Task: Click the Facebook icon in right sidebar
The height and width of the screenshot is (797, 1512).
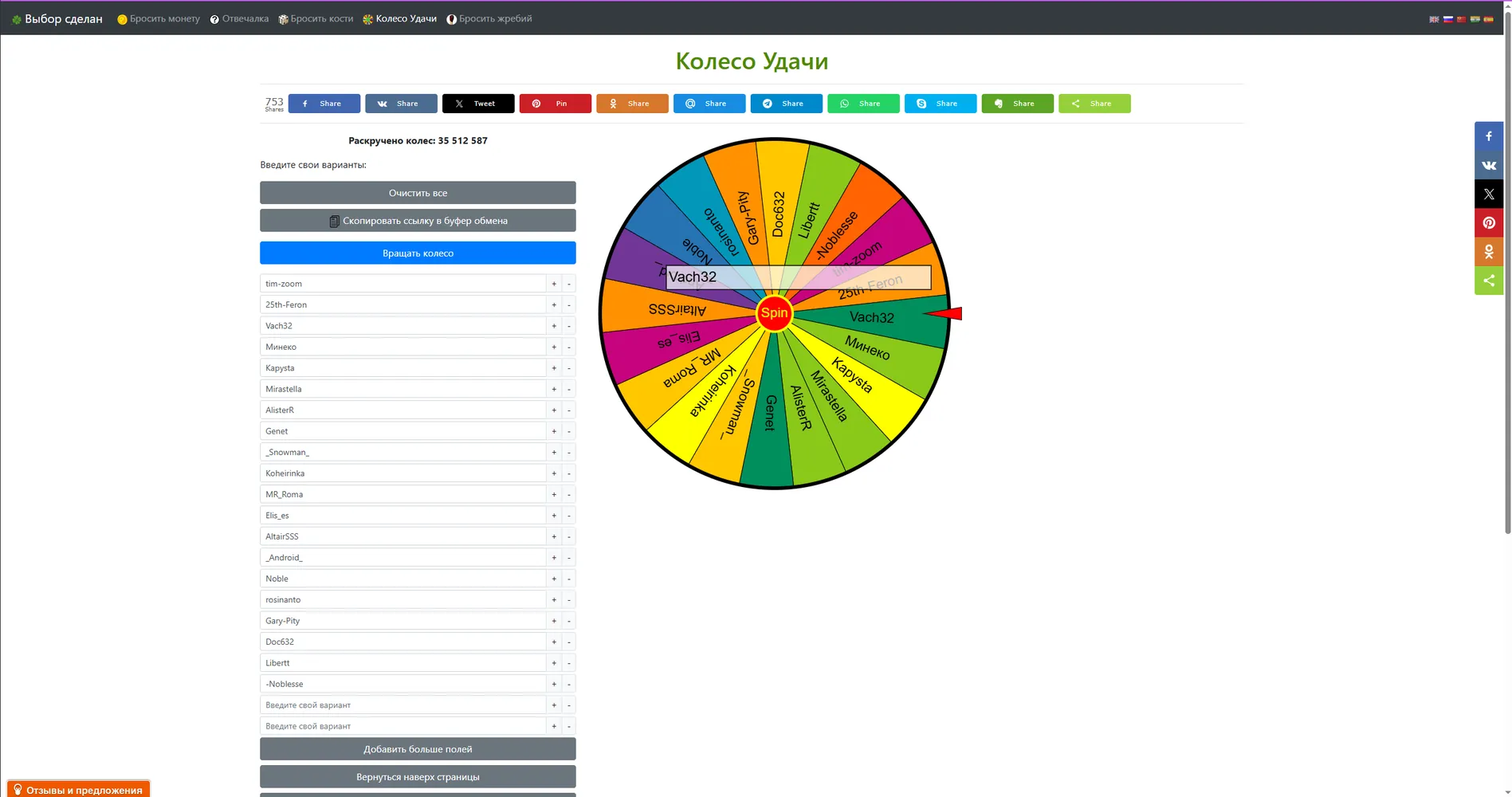Action: (1488, 136)
